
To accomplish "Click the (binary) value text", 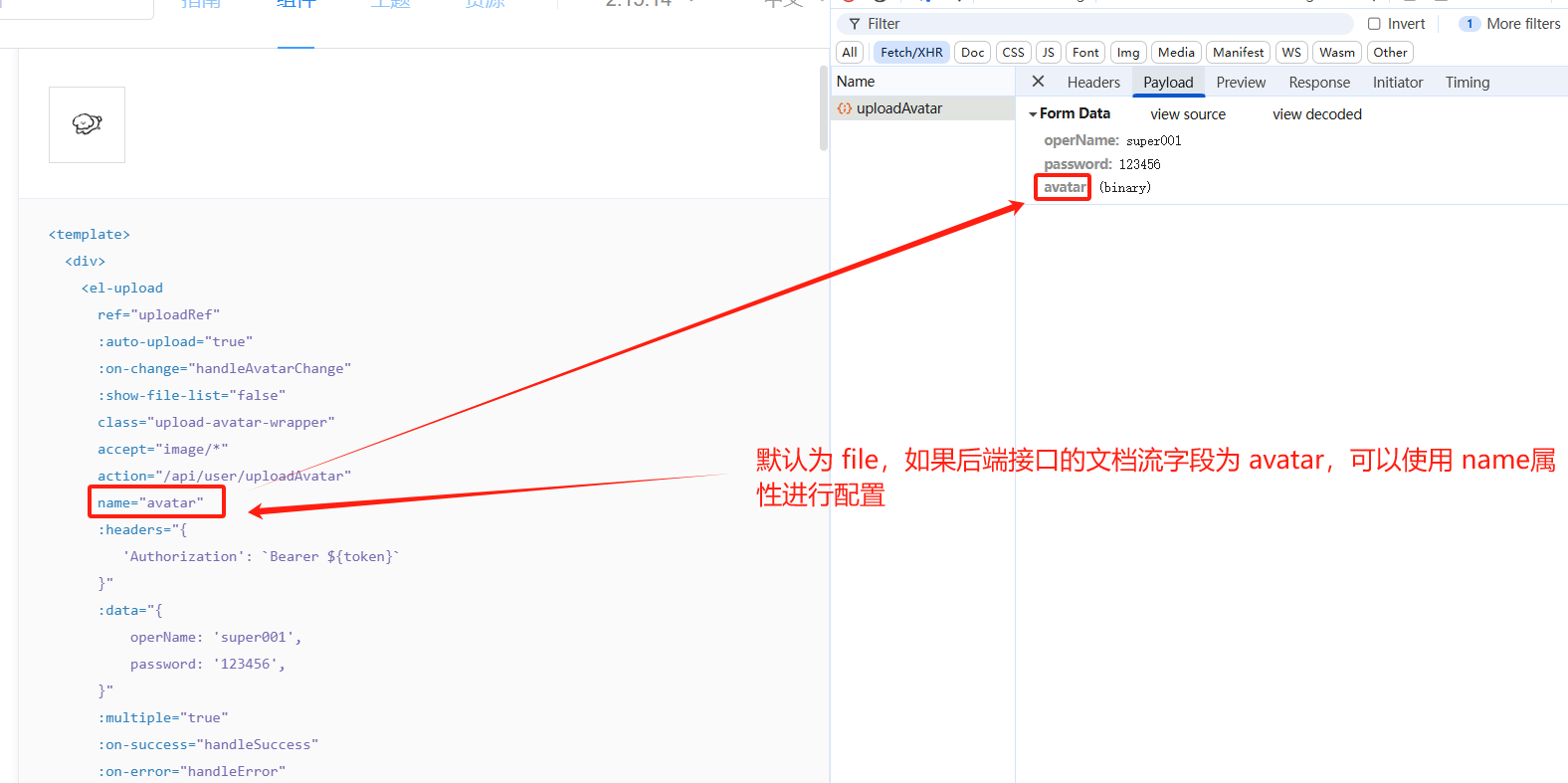I will pyautogui.click(x=1125, y=187).
